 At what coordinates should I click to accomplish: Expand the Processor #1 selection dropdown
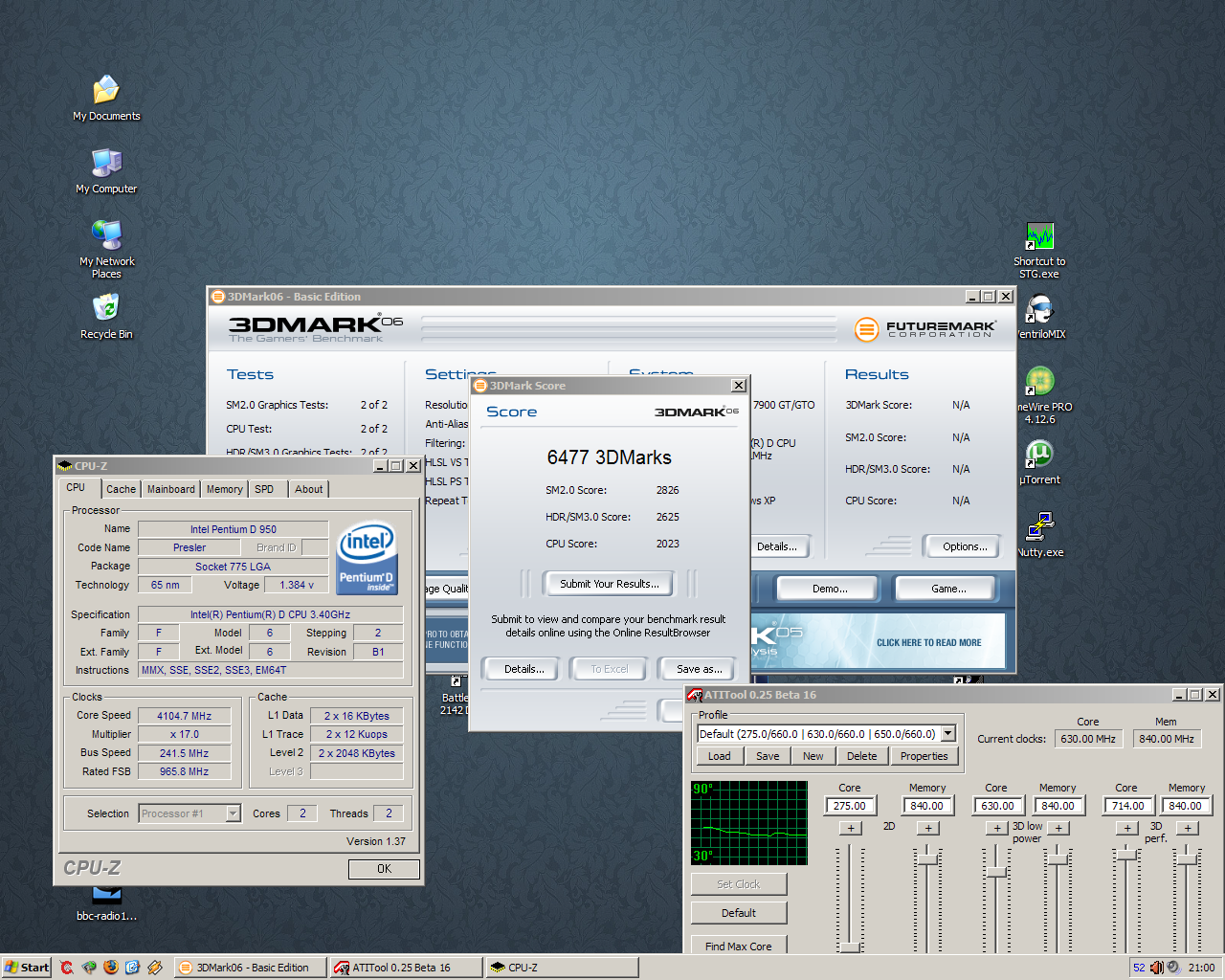[233, 813]
